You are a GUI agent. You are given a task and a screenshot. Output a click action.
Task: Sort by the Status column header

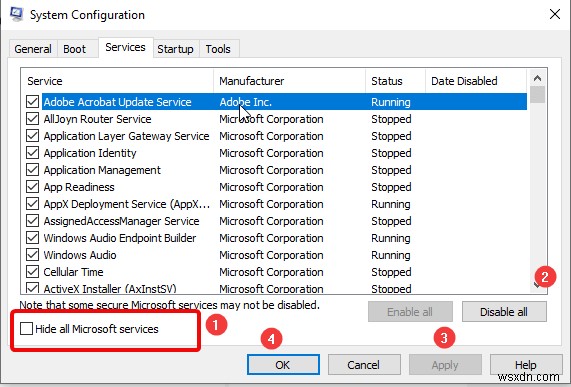(x=395, y=81)
